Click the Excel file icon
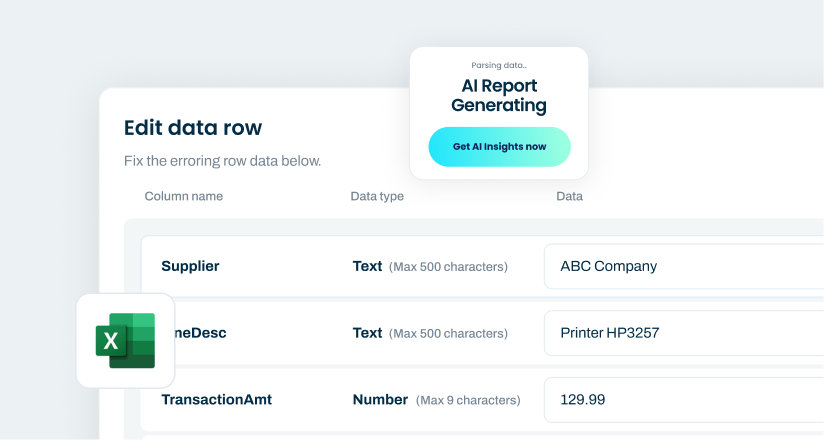The height and width of the screenshot is (440, 824). [125, 340]
